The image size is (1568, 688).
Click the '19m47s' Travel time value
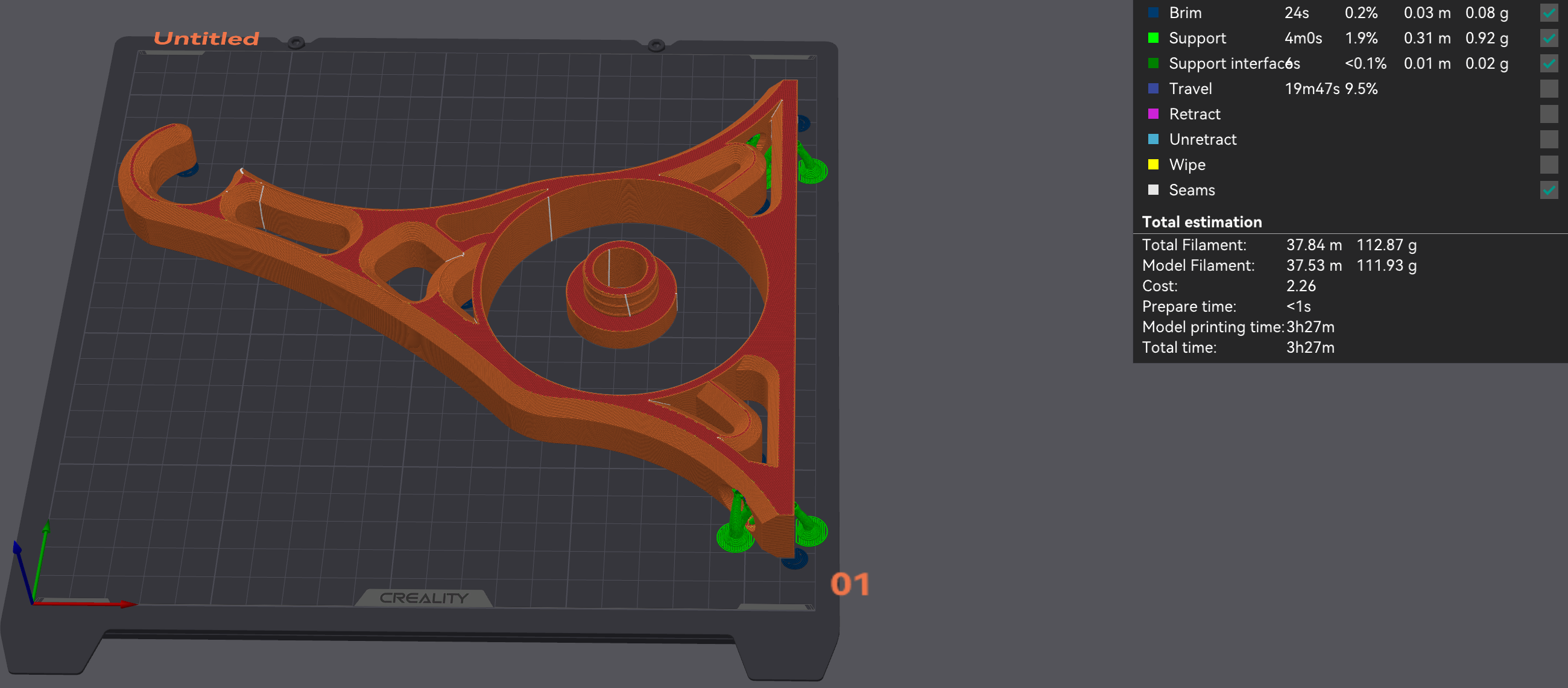[1312, 89]
